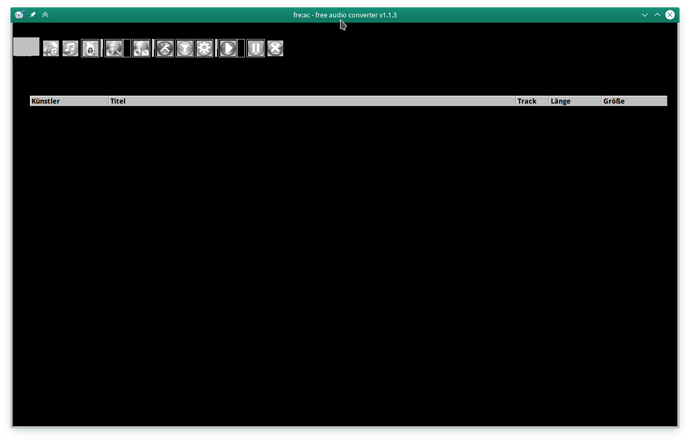
Task: Query the CD database with the magnifier disc icon
Action: [x=114, y=48]
